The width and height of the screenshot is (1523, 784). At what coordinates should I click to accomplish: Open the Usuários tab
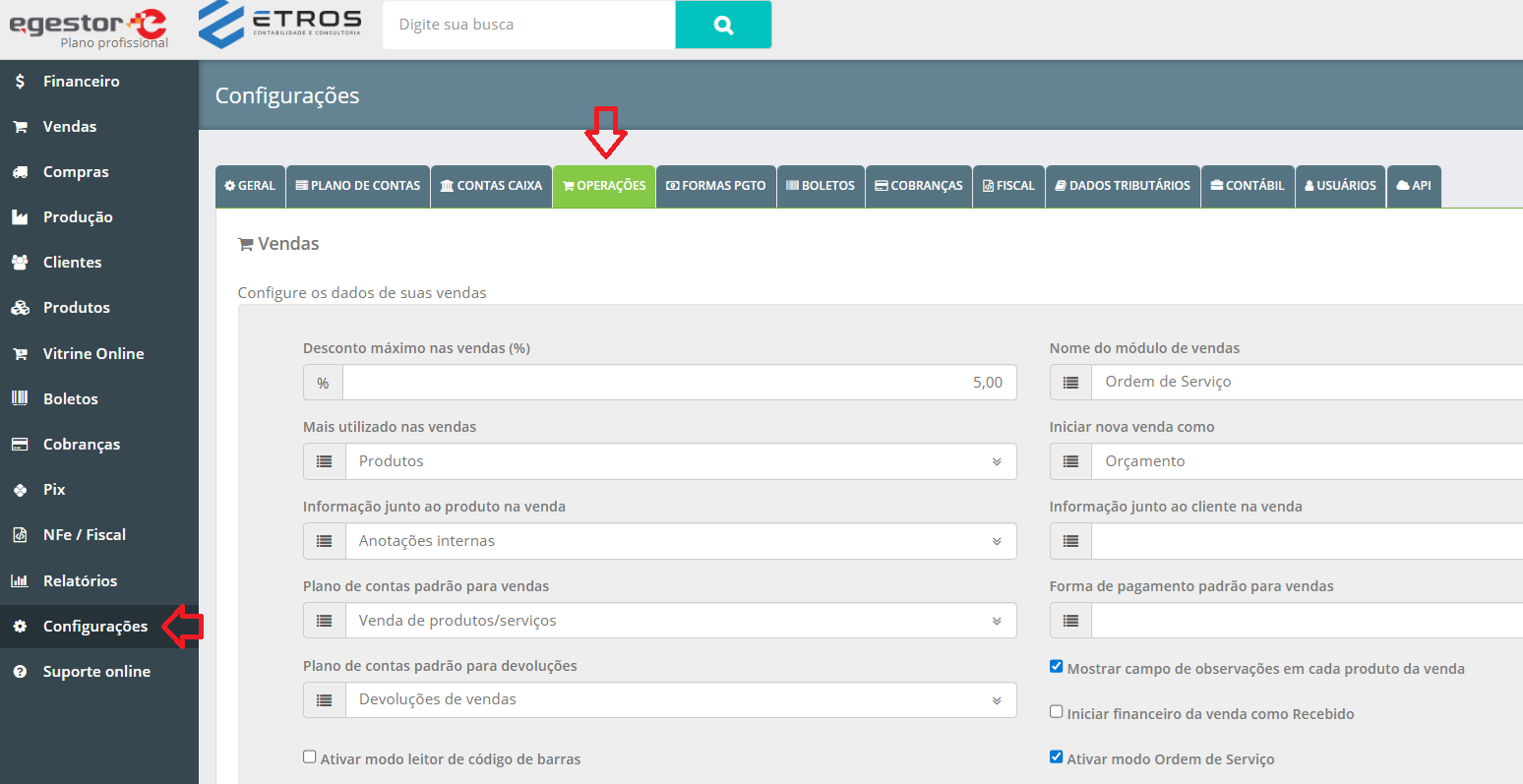[x=1340, y=186]
